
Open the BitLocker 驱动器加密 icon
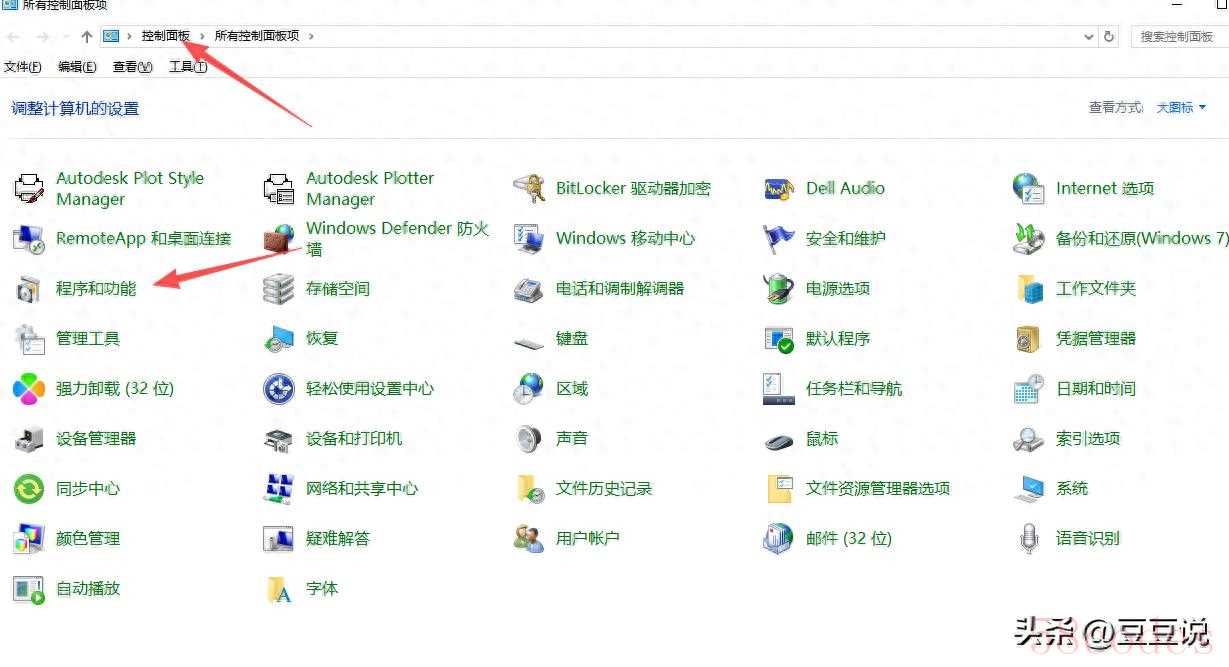528,188
